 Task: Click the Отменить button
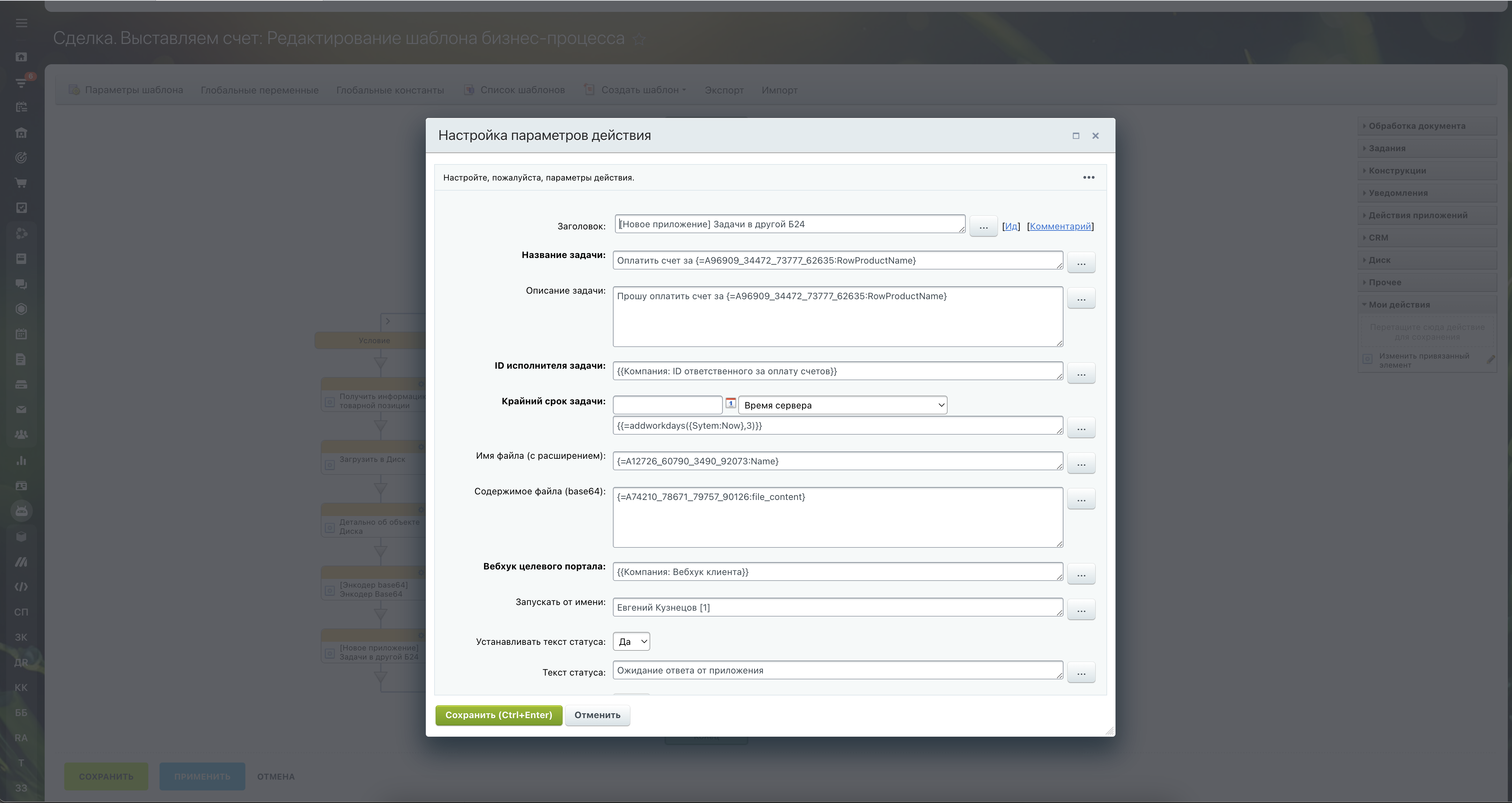click(597, 715)
